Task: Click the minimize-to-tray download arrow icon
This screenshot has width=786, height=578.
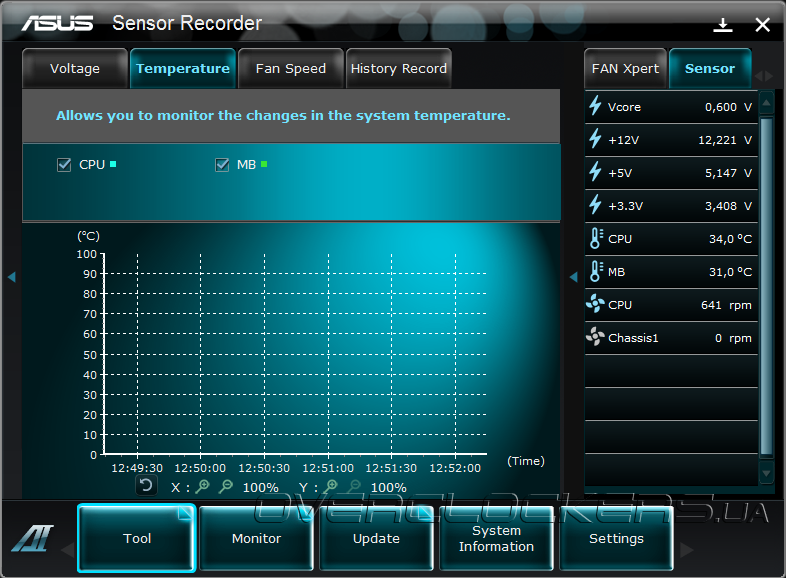Action: [722, 25]
